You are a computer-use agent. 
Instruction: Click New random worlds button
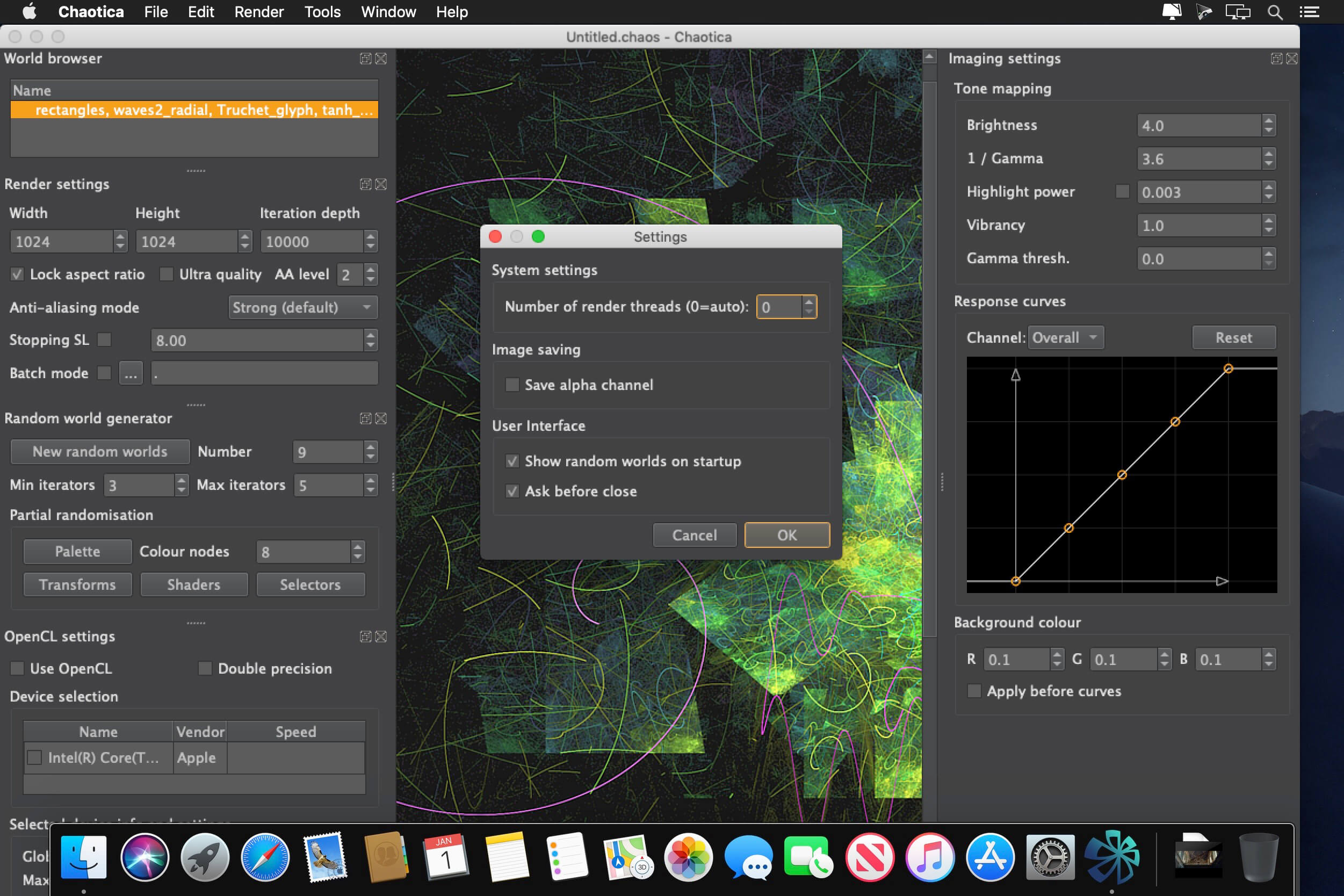click(x=100, y=451)
